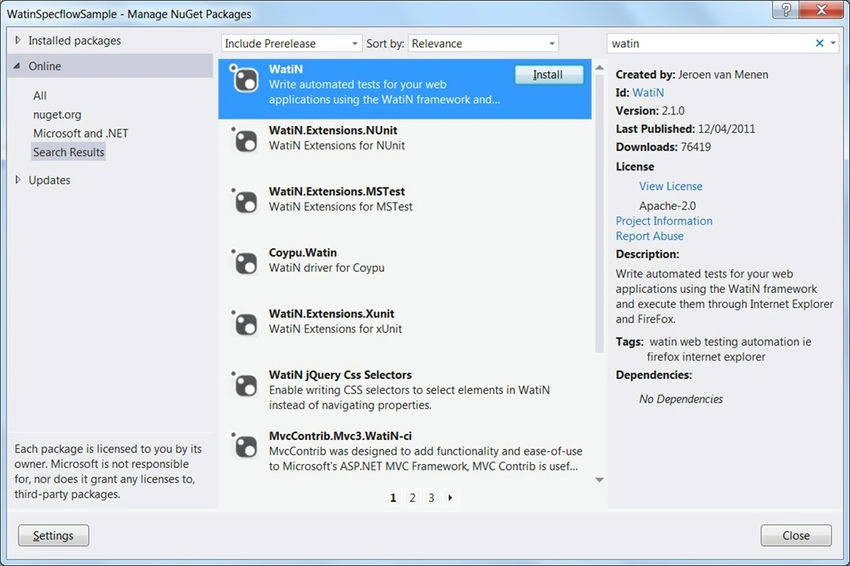The width and height of the screenshot is (850, 566).
Task: Click the Downloads 76419 value
Action: point(696,147)
